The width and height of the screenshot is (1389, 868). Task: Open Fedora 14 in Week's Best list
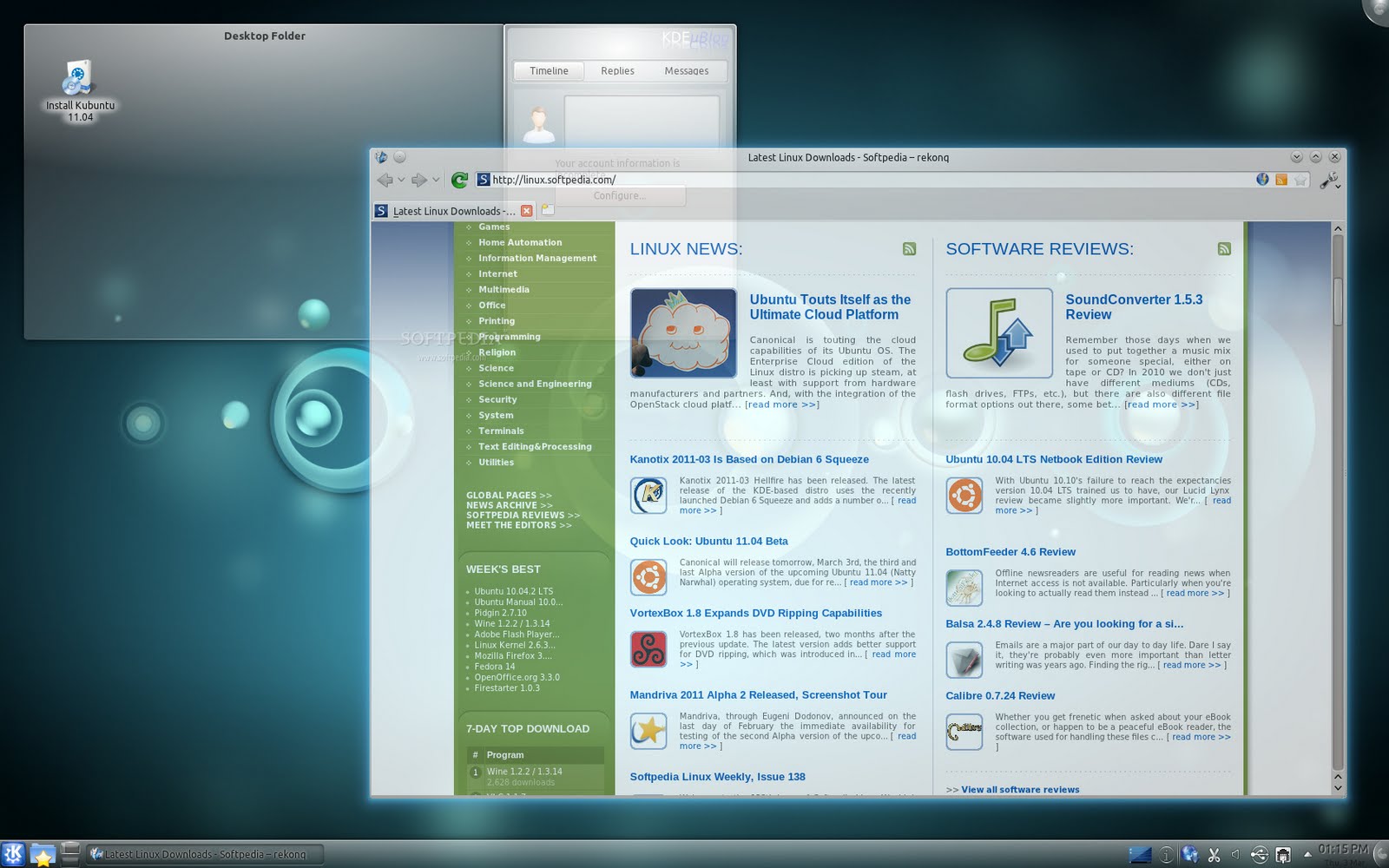(x=495, y=667)
